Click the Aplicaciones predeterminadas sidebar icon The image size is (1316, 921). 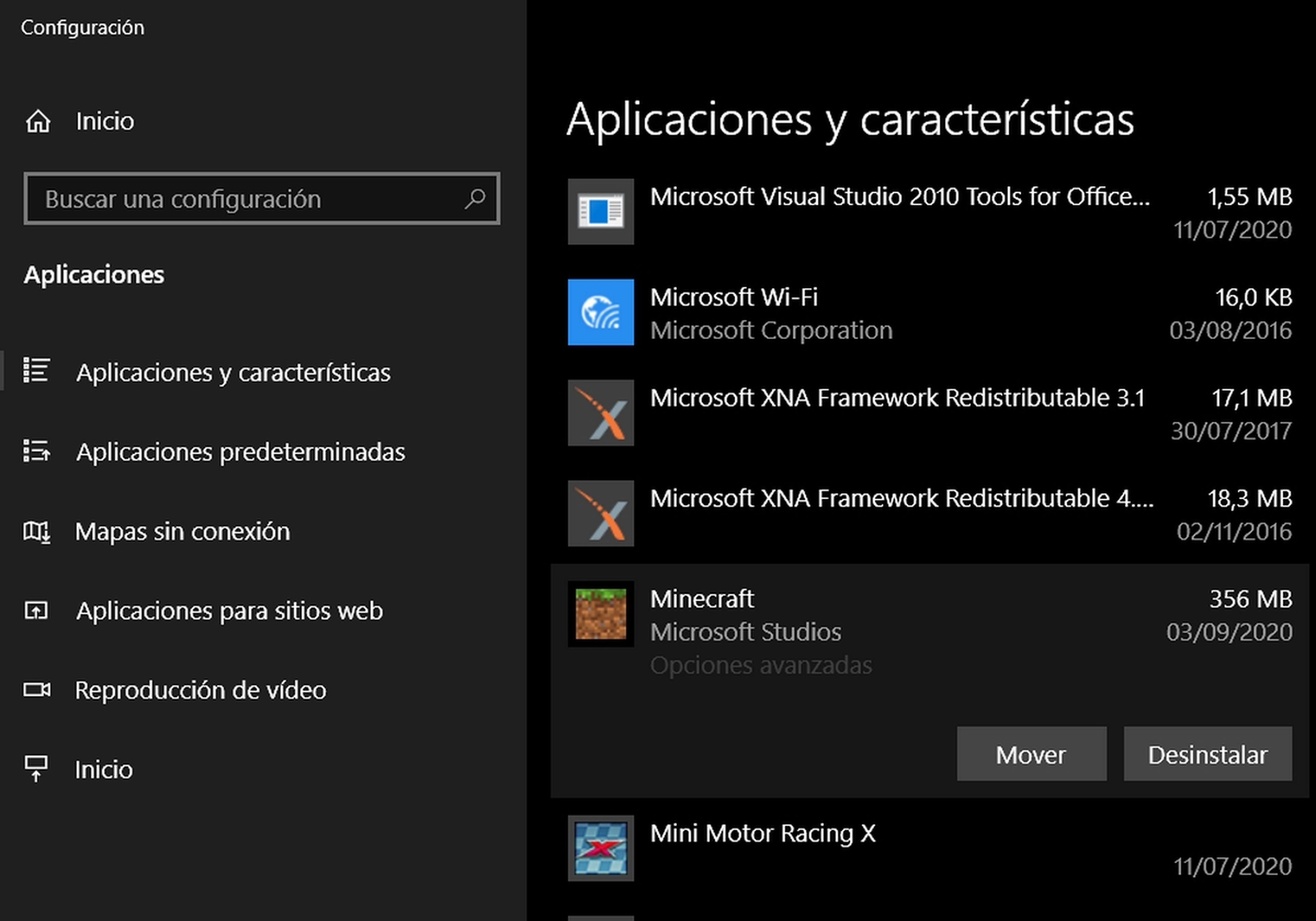(36, 451)
